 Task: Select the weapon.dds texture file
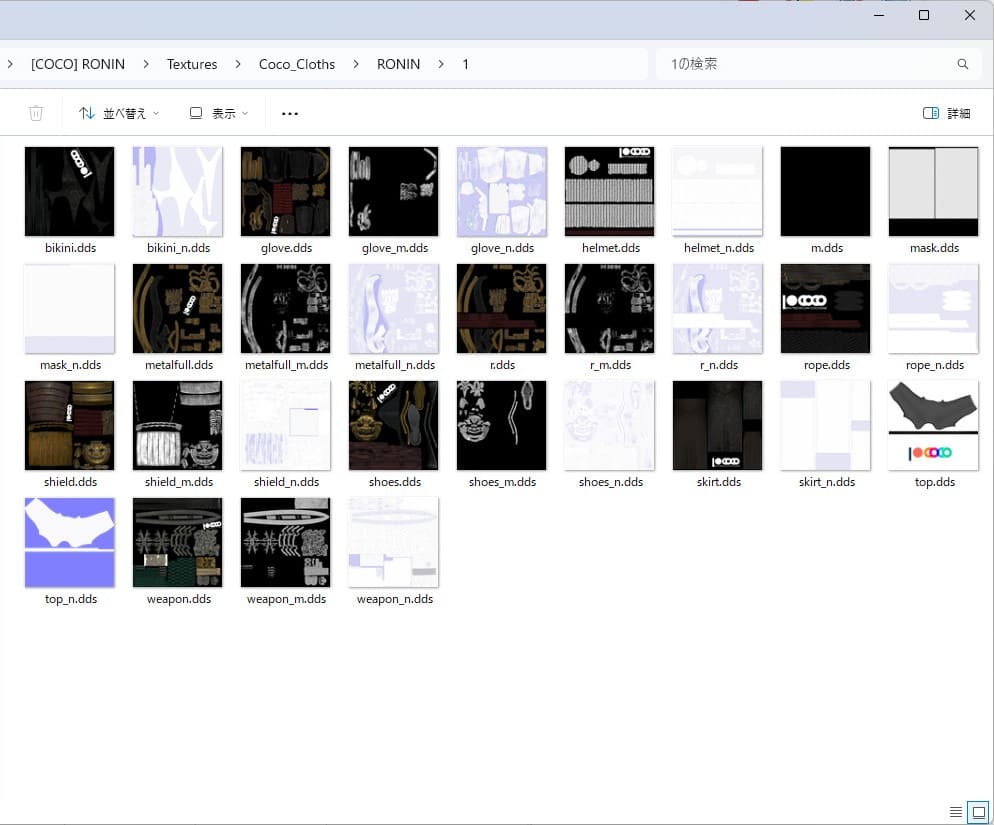tap(177, 542)
